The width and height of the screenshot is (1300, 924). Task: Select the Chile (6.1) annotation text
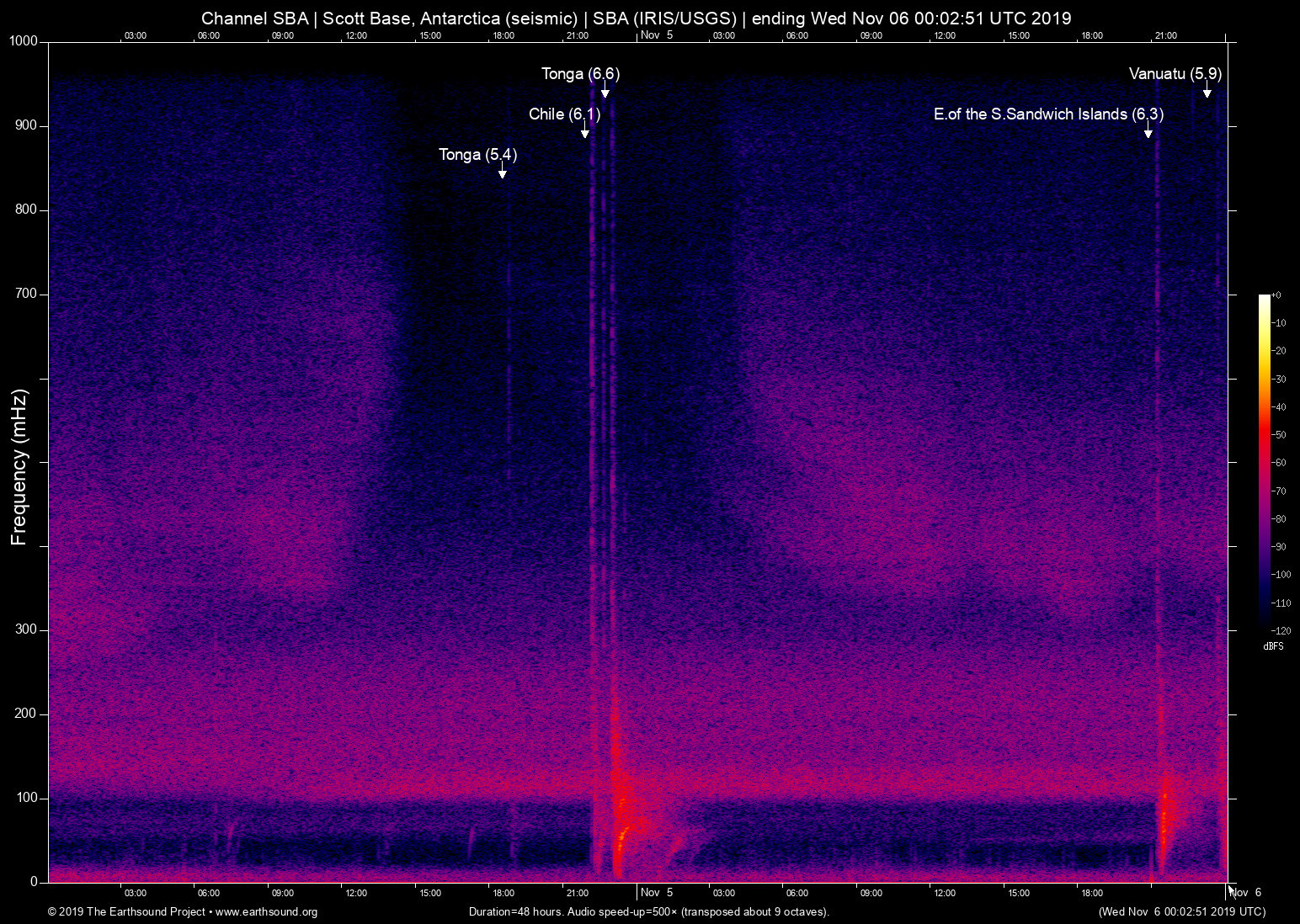tap(564, 114)
